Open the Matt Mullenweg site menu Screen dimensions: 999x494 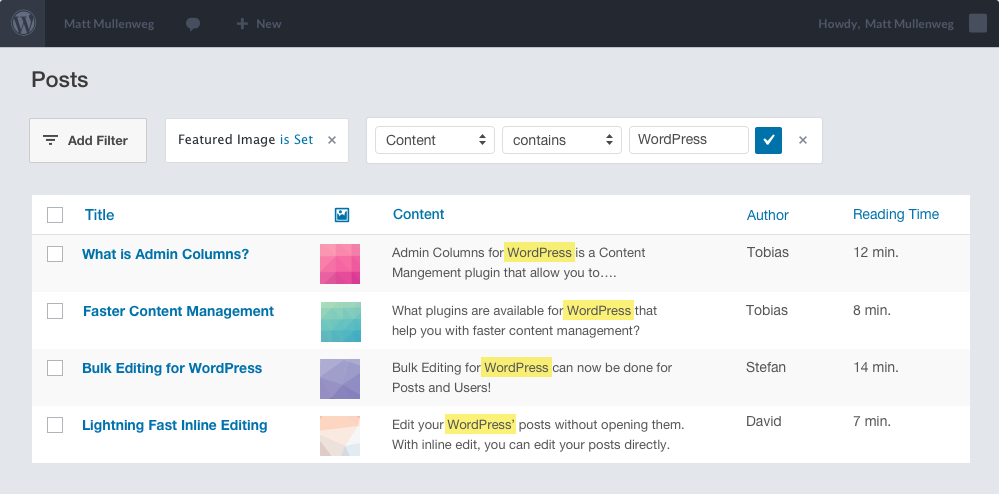(x=109, y=24)
